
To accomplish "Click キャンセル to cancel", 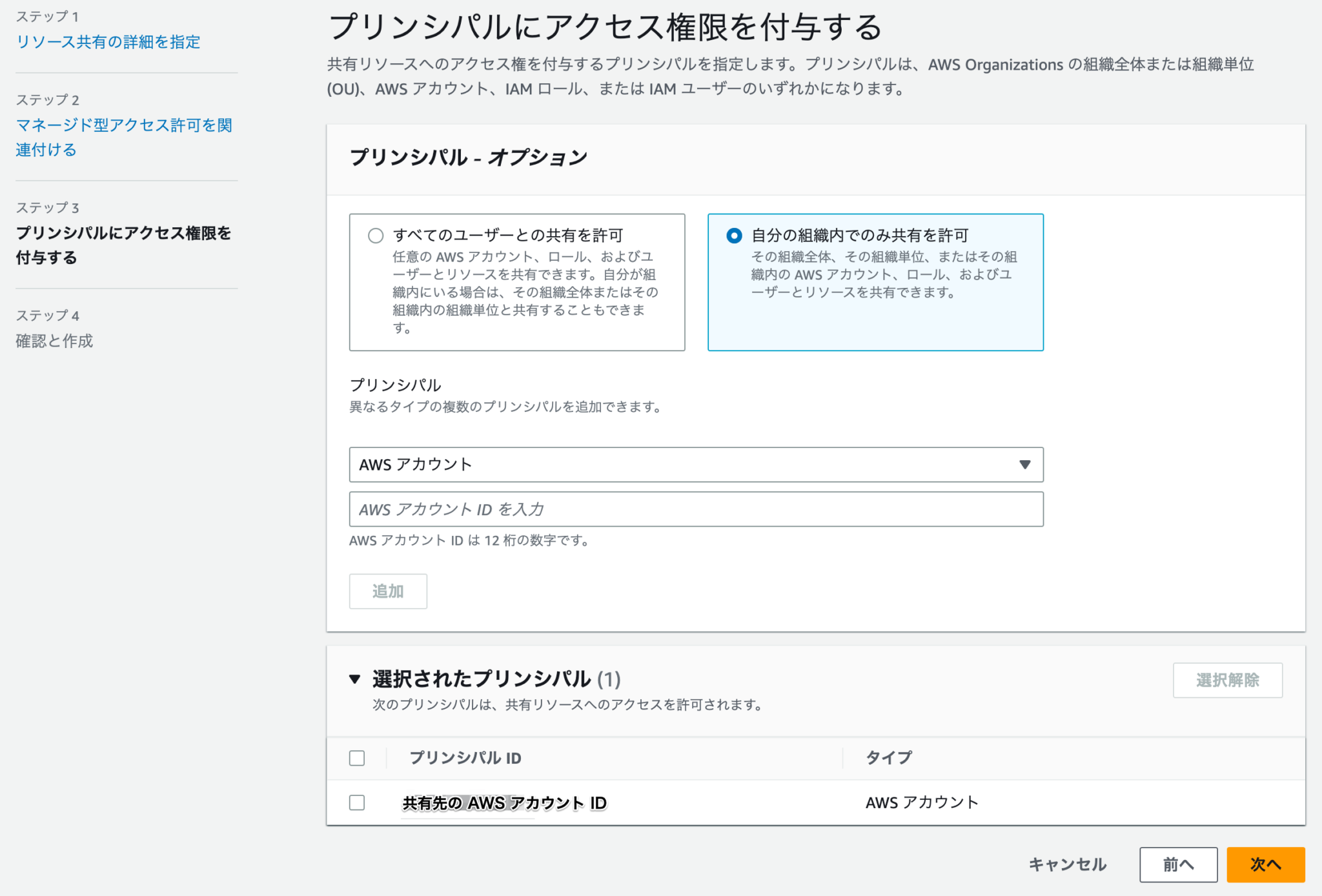I will 1067,864.
